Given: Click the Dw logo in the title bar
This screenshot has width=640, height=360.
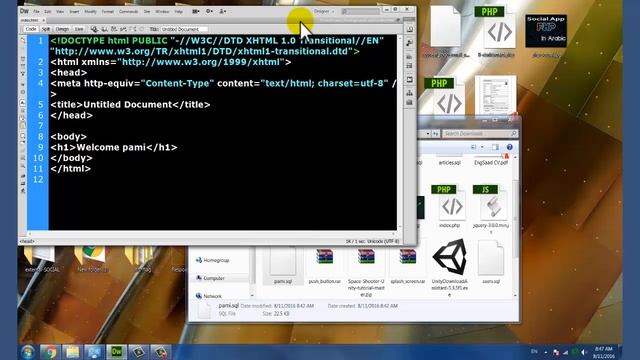Looking at the screenshot, I should [24, 11].
